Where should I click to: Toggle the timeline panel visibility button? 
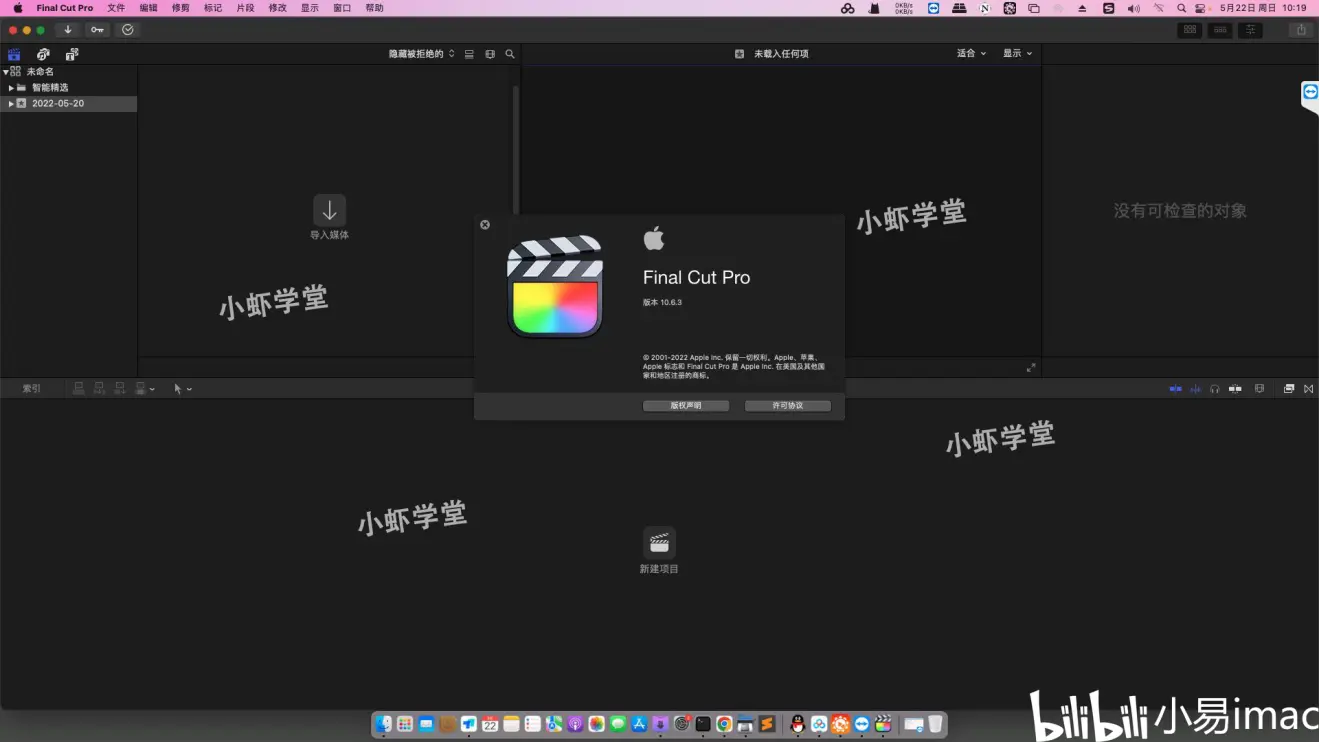(x=1220, y=30)
